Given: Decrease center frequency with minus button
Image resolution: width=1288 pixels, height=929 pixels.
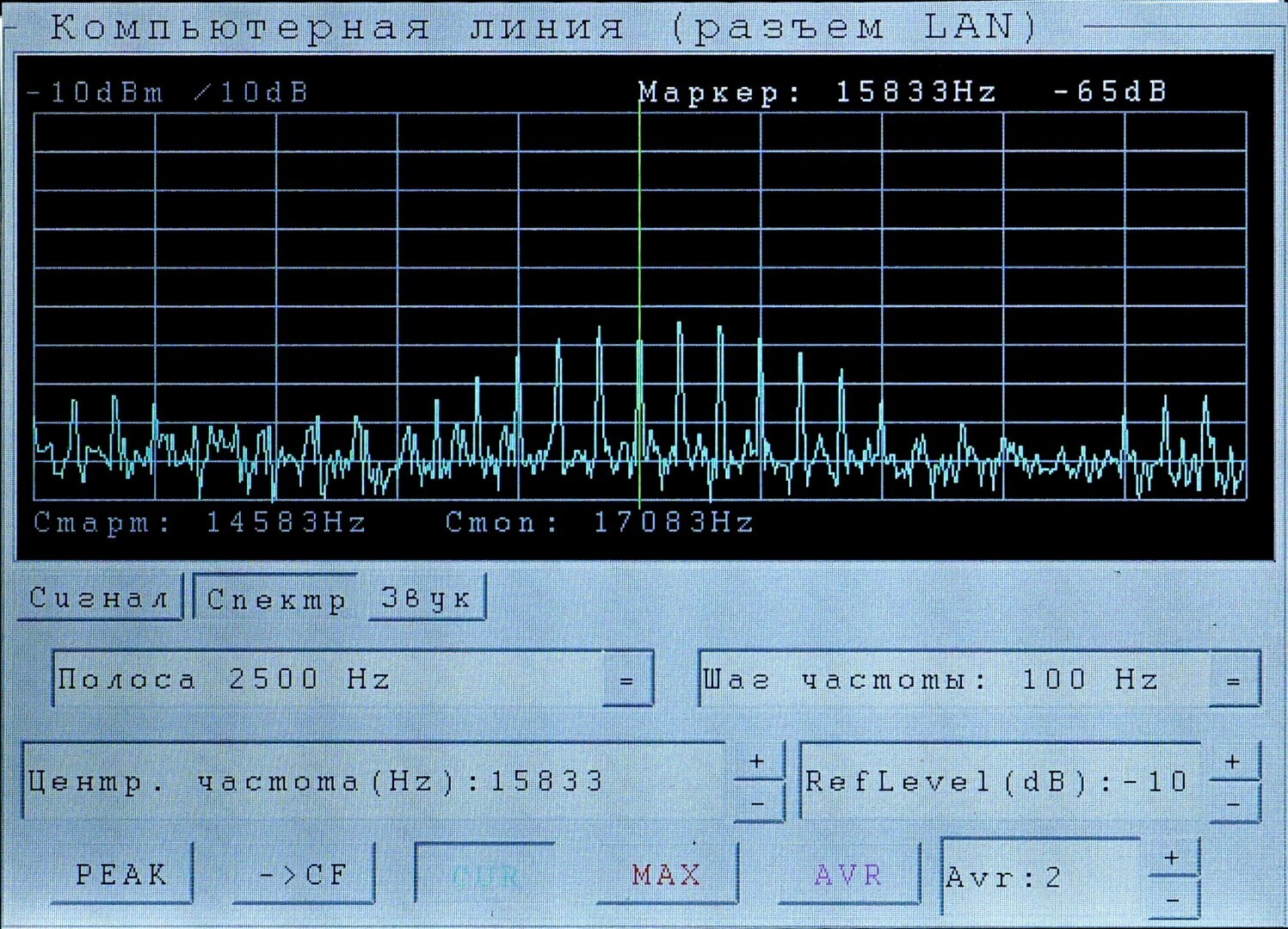Looking at the screenshot, I should (757, 803).
